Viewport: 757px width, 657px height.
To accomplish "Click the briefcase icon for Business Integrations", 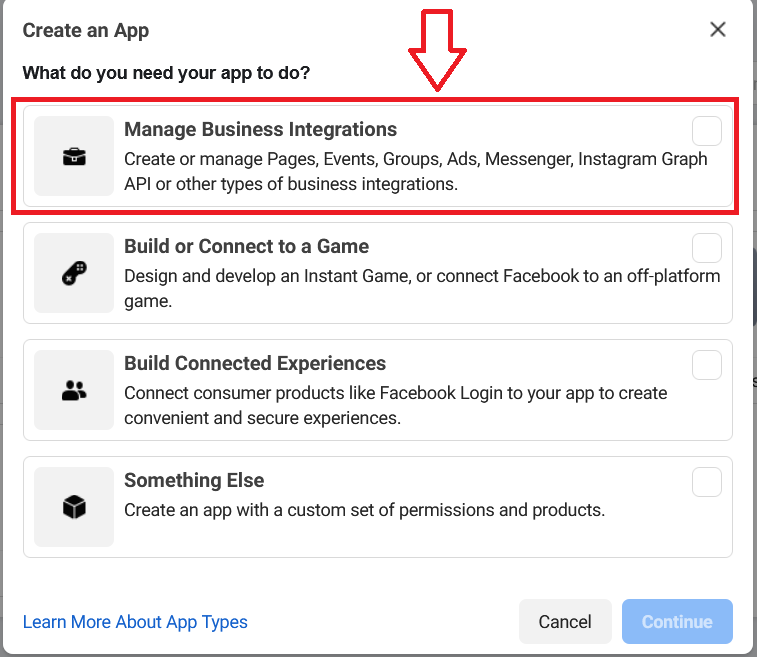I will pyautogui.click(x=74, y=156).
